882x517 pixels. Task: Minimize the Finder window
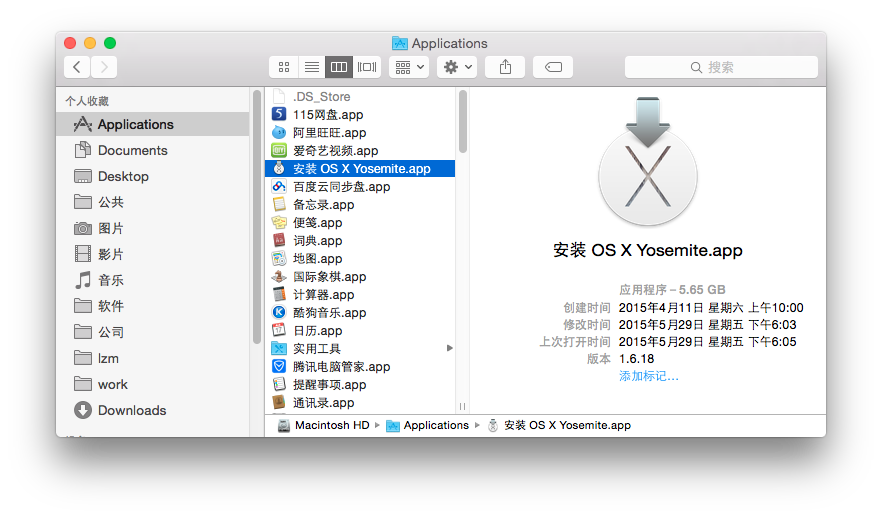point(90,43)
